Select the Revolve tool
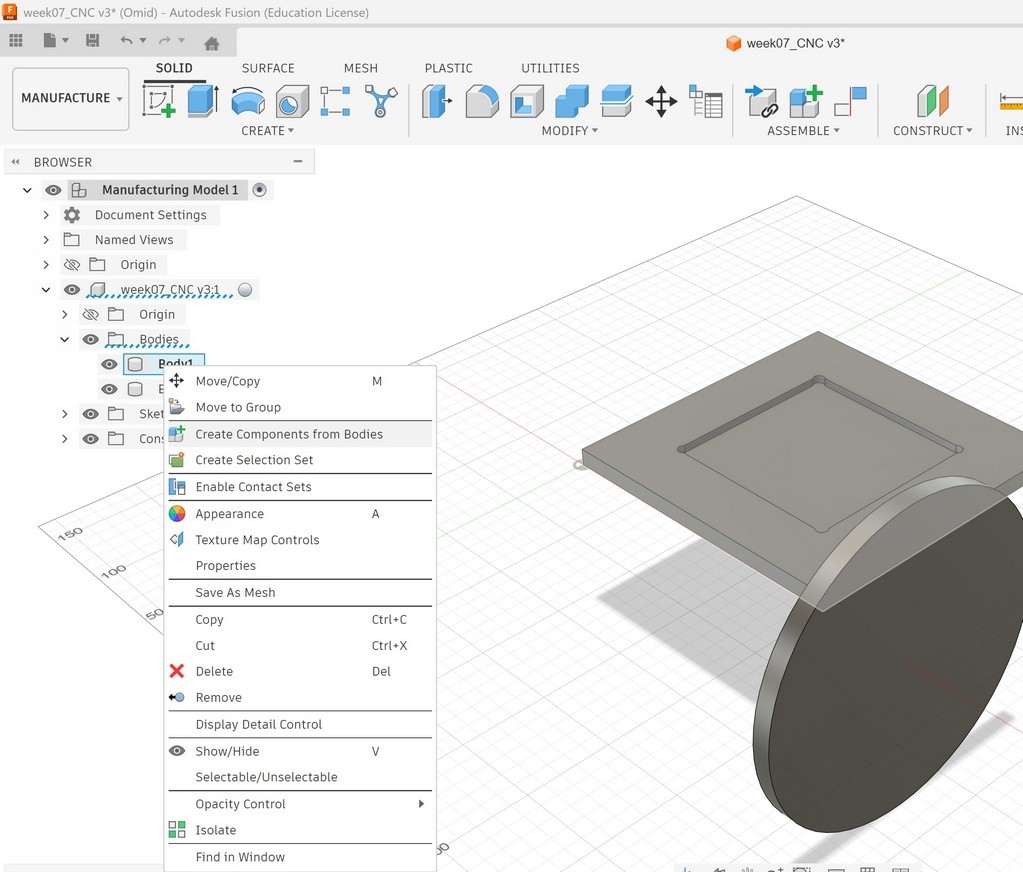Image resolution: width=1023 pixels, height=872 pixels. coord(248,99)
